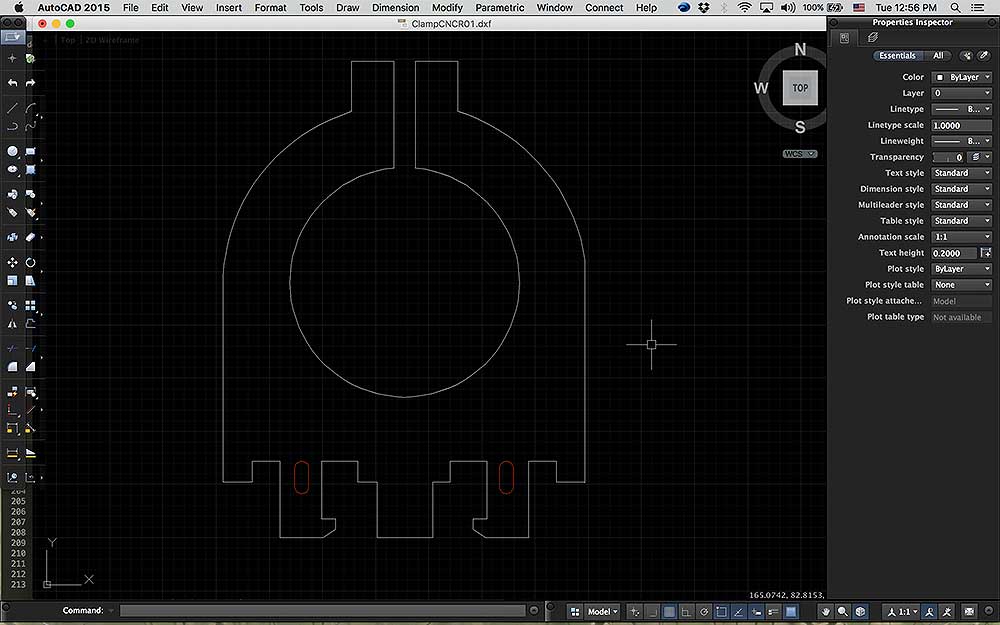
Task: Click the quick select icon beside All
Action: pyautogui.click(x=967, y=55)
